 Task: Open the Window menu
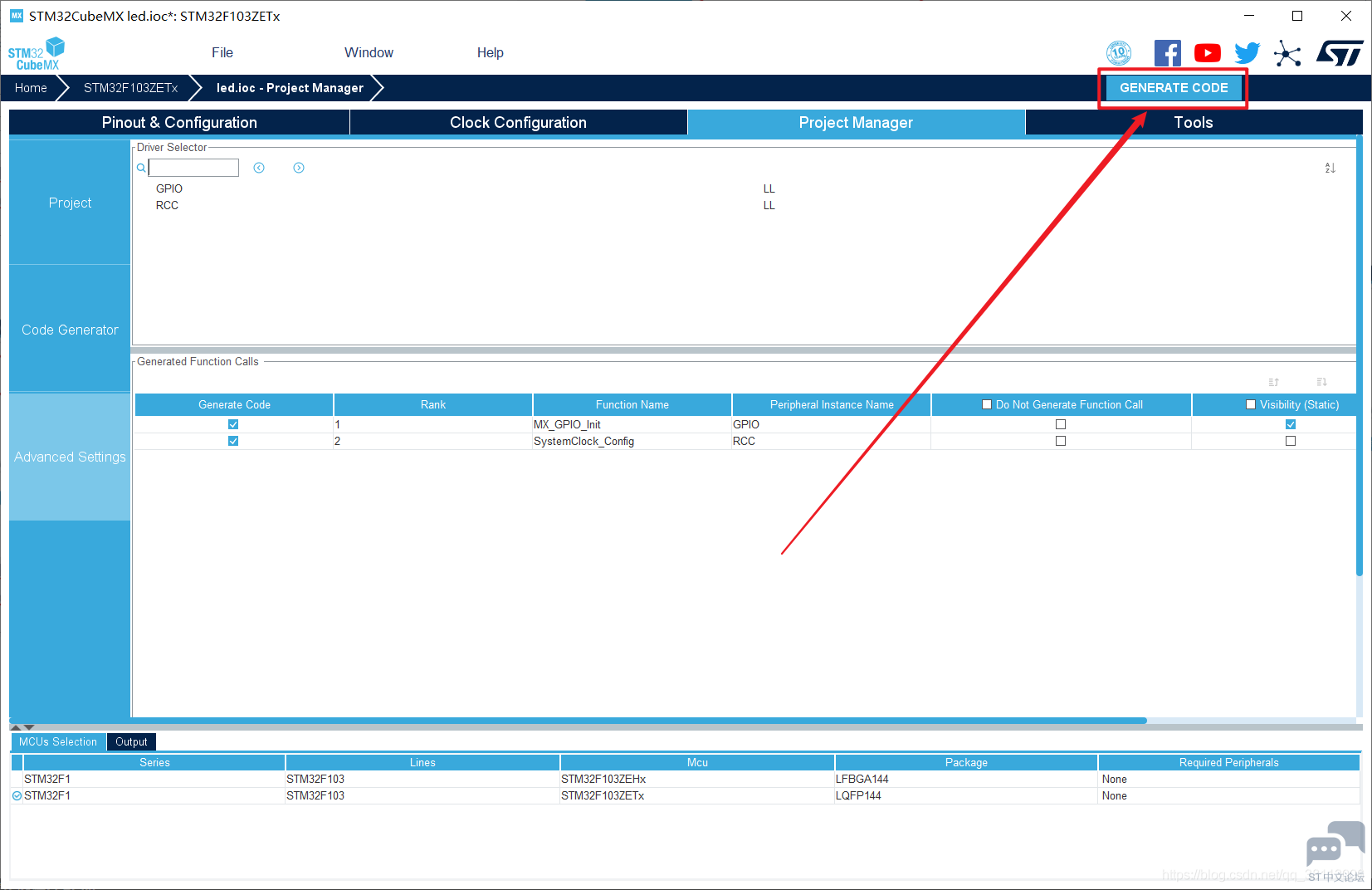(369, 52)
